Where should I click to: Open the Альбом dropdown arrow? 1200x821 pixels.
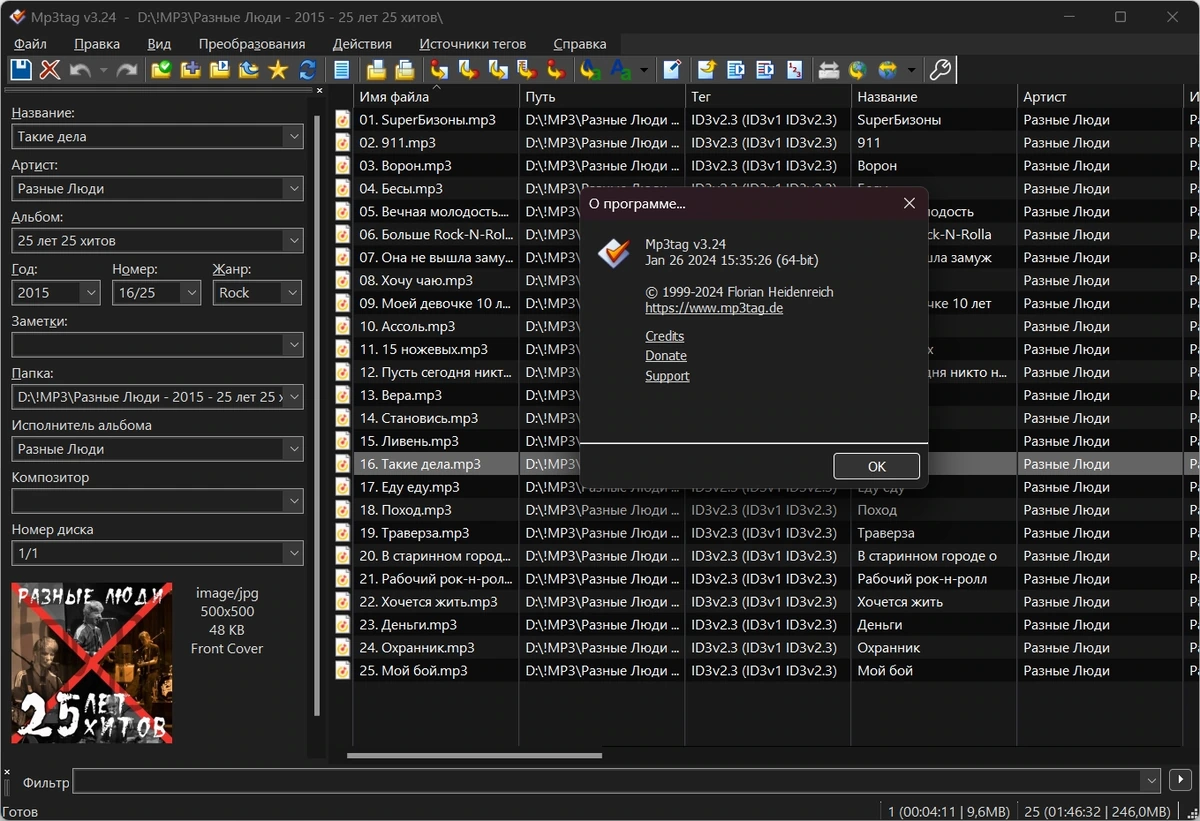(x=292, y=240)
